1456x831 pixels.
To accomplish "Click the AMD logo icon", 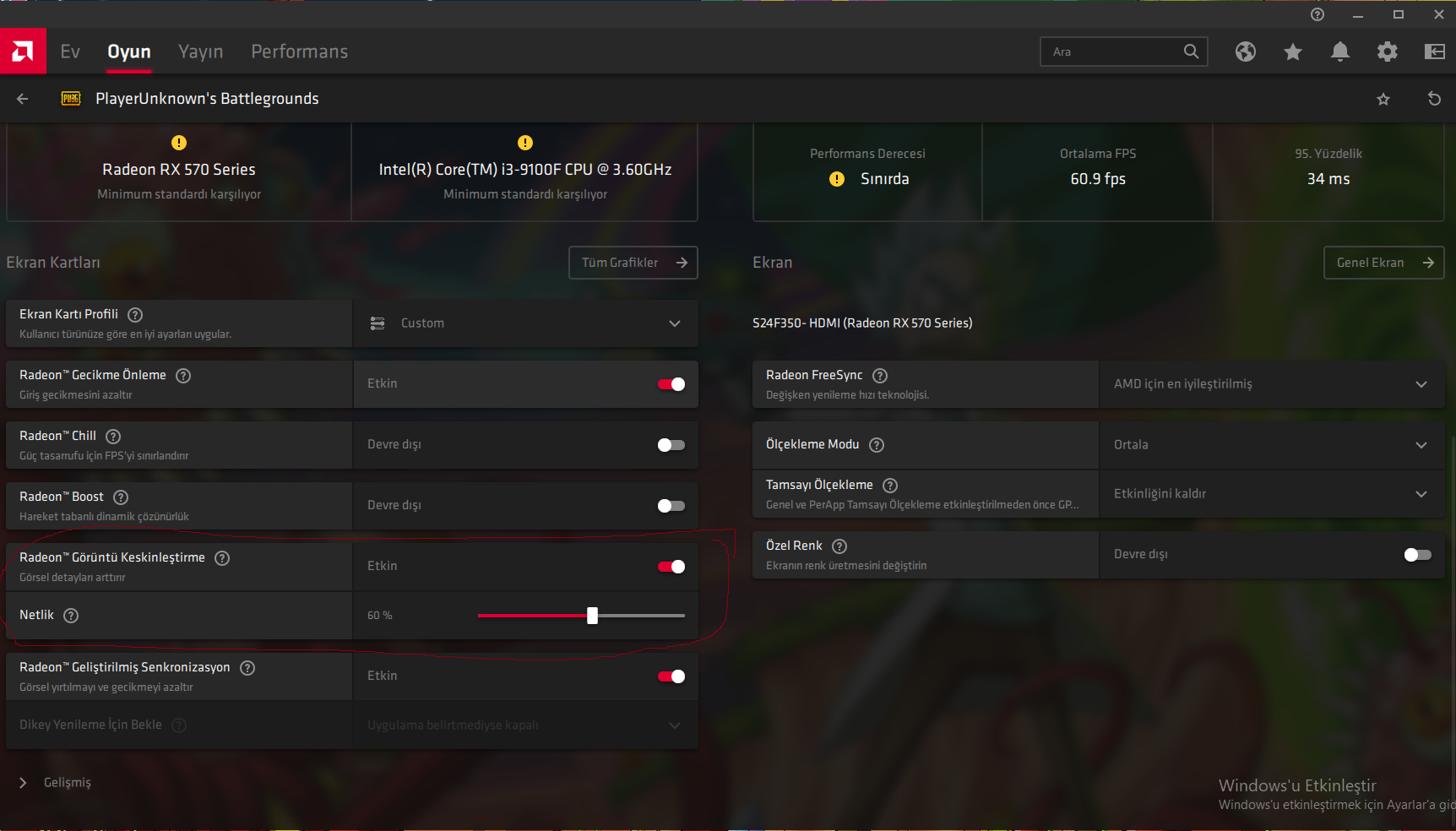I will pos(23,52).
